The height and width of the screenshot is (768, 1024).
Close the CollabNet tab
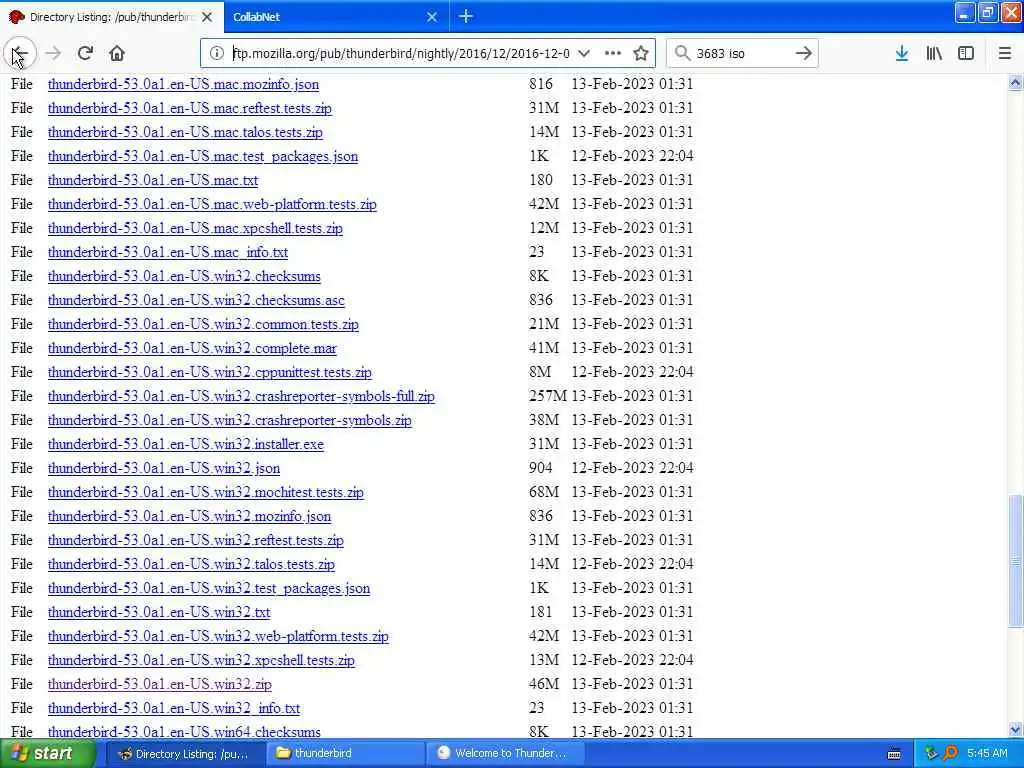point(432,17)
